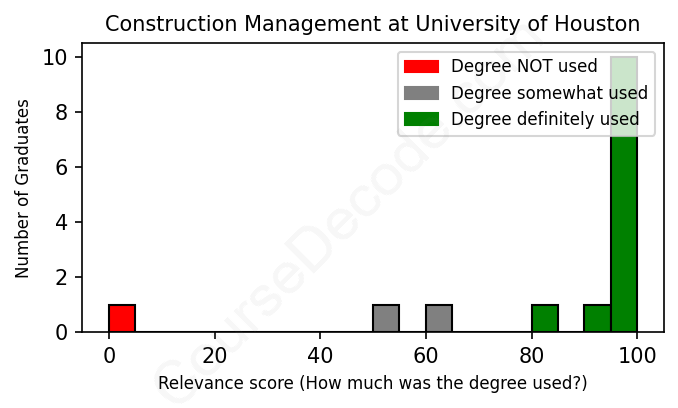Select the "Degree definitely used" legend label
Screen dimensions: 678x408
point(545,120)
